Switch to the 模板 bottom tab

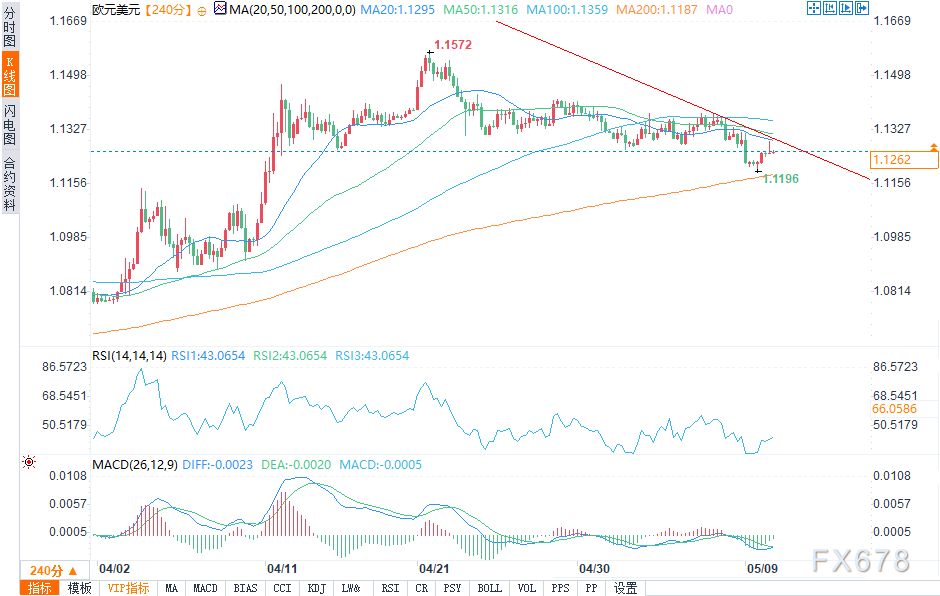(x=79, y=588)
